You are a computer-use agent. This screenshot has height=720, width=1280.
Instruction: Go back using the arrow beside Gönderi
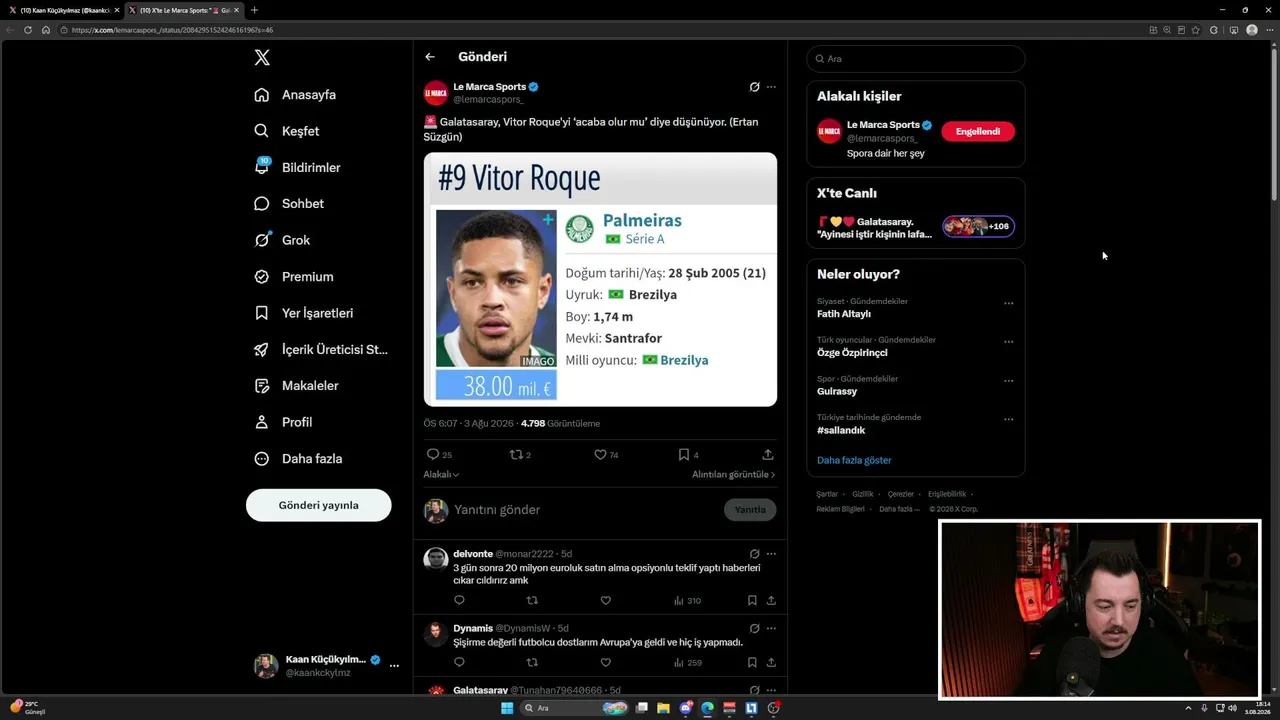[430, 57]
